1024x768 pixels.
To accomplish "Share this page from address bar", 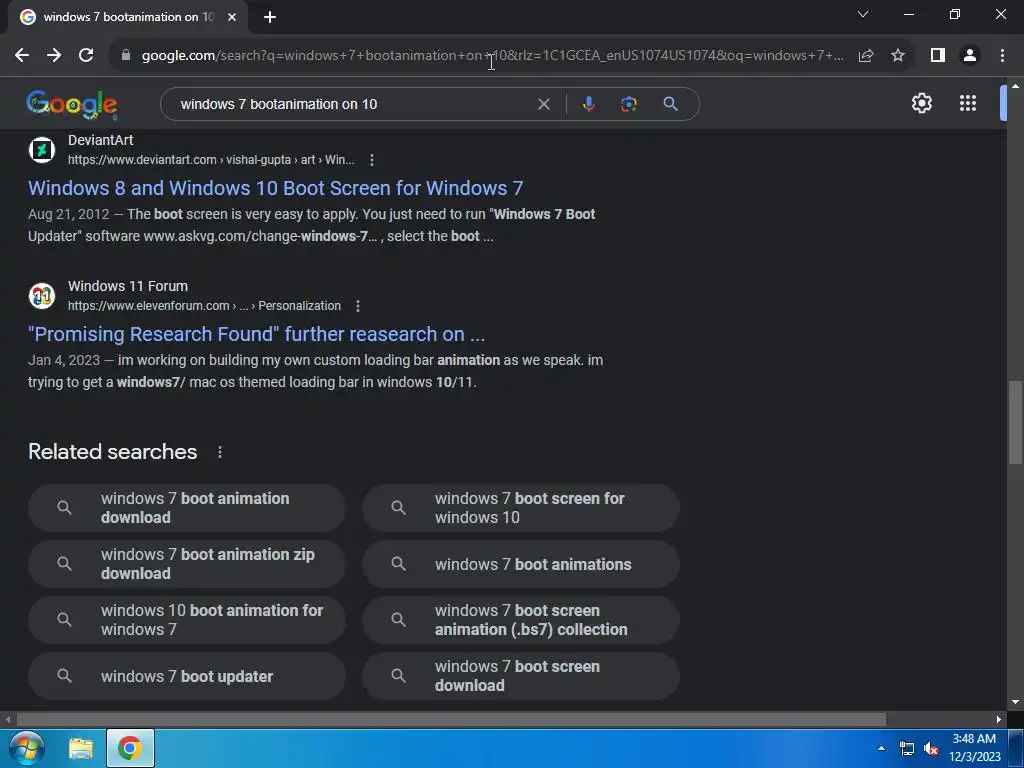I will tap(866, 56).
